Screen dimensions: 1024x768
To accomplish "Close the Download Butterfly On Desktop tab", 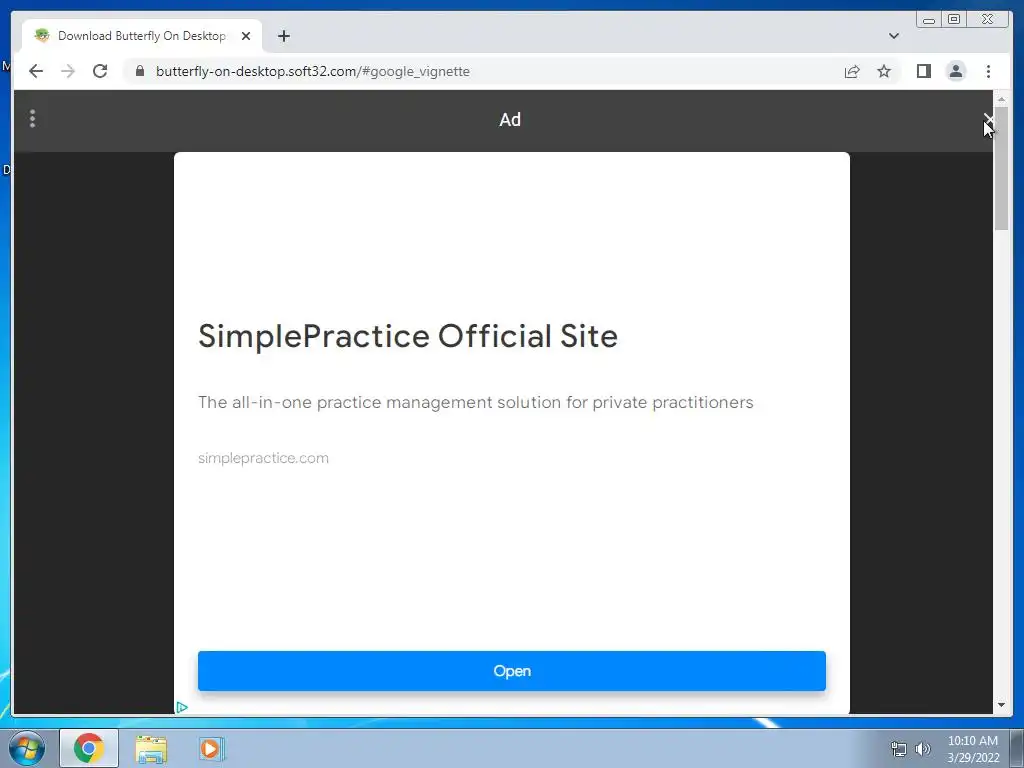I will point(246,36).
